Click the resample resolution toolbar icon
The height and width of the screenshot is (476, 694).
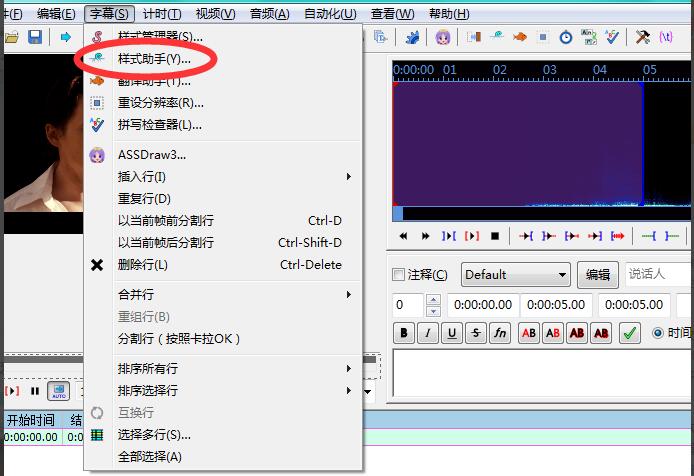[x=543, y=37]
